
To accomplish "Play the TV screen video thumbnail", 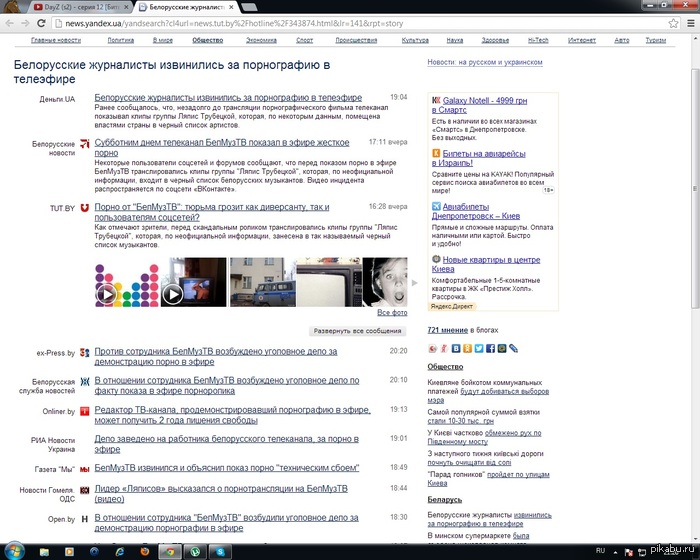I will tap(193, 282).
